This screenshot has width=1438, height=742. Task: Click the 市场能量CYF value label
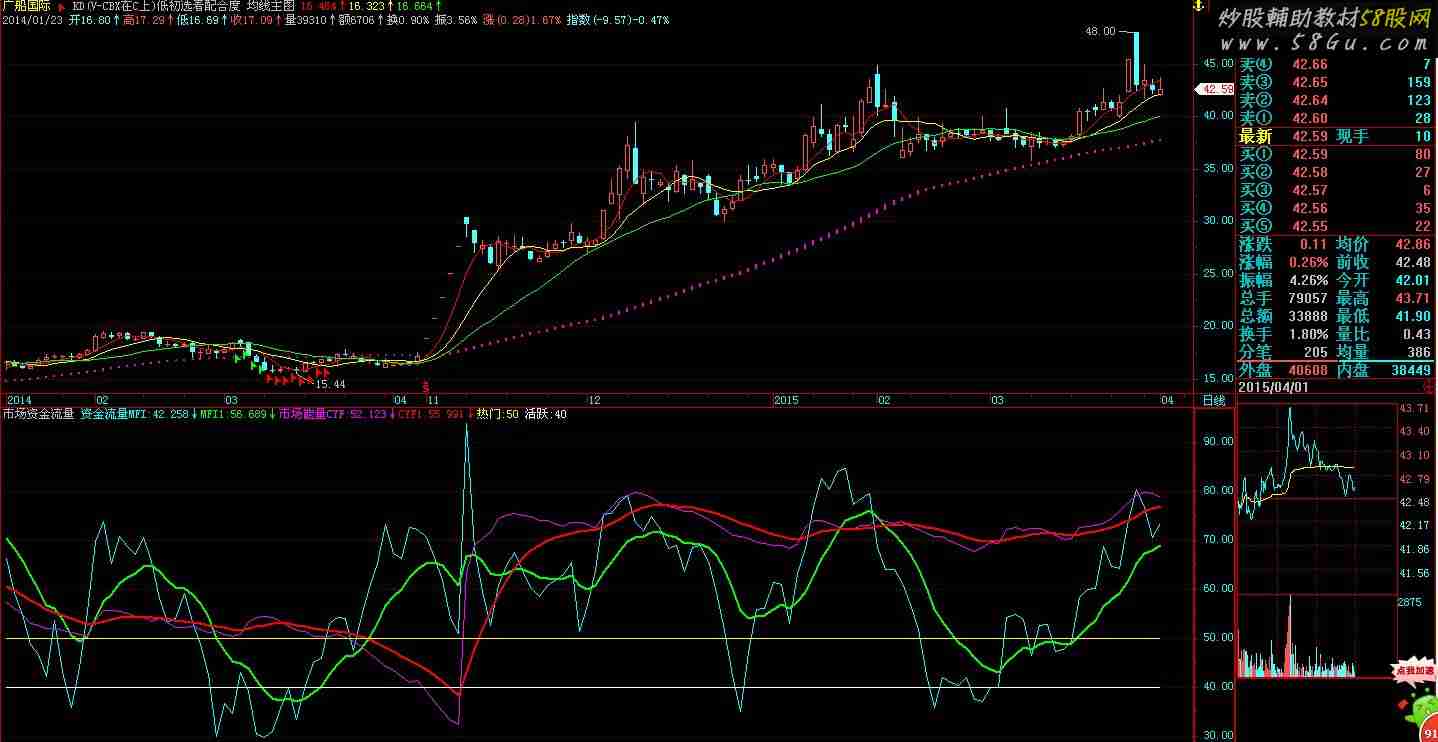333,413
